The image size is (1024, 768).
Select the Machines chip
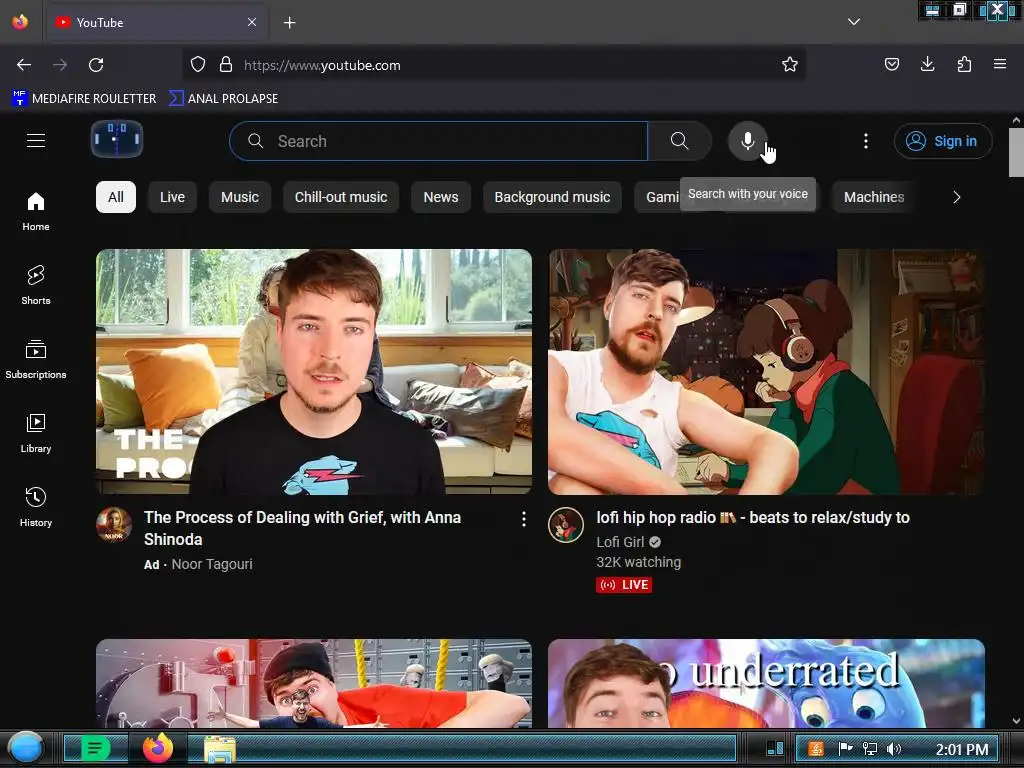(x=874, y=197)
